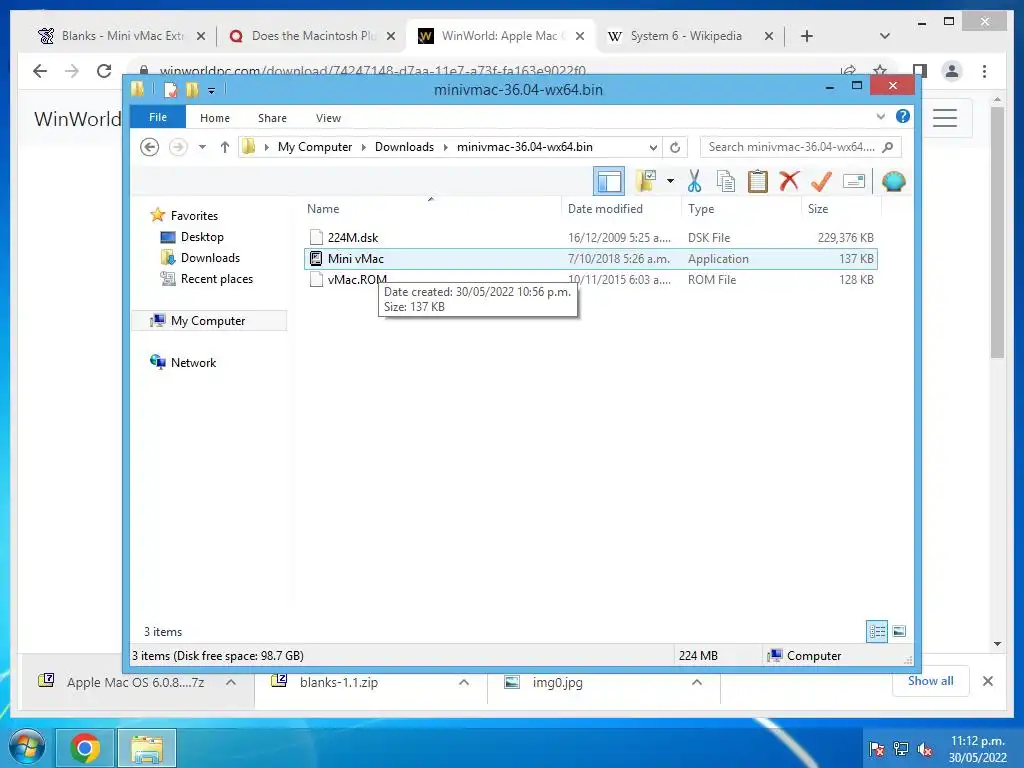Expand the Explorer ribbon chevron
Viewport: 1024px width, 768px height.
pyautogui.click(x=880, y=116)
